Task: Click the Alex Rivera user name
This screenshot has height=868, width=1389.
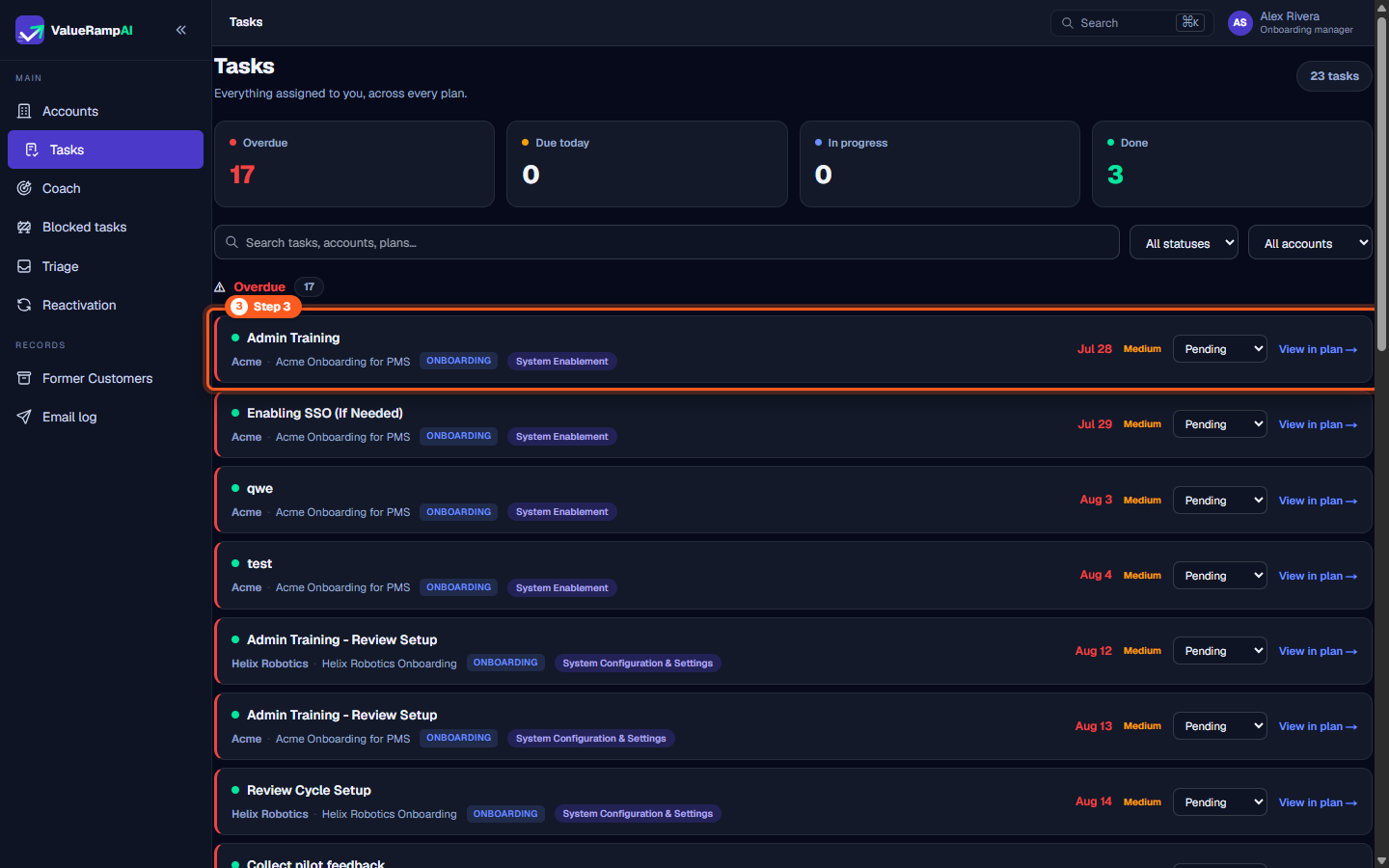Action: click(1290, 16)
